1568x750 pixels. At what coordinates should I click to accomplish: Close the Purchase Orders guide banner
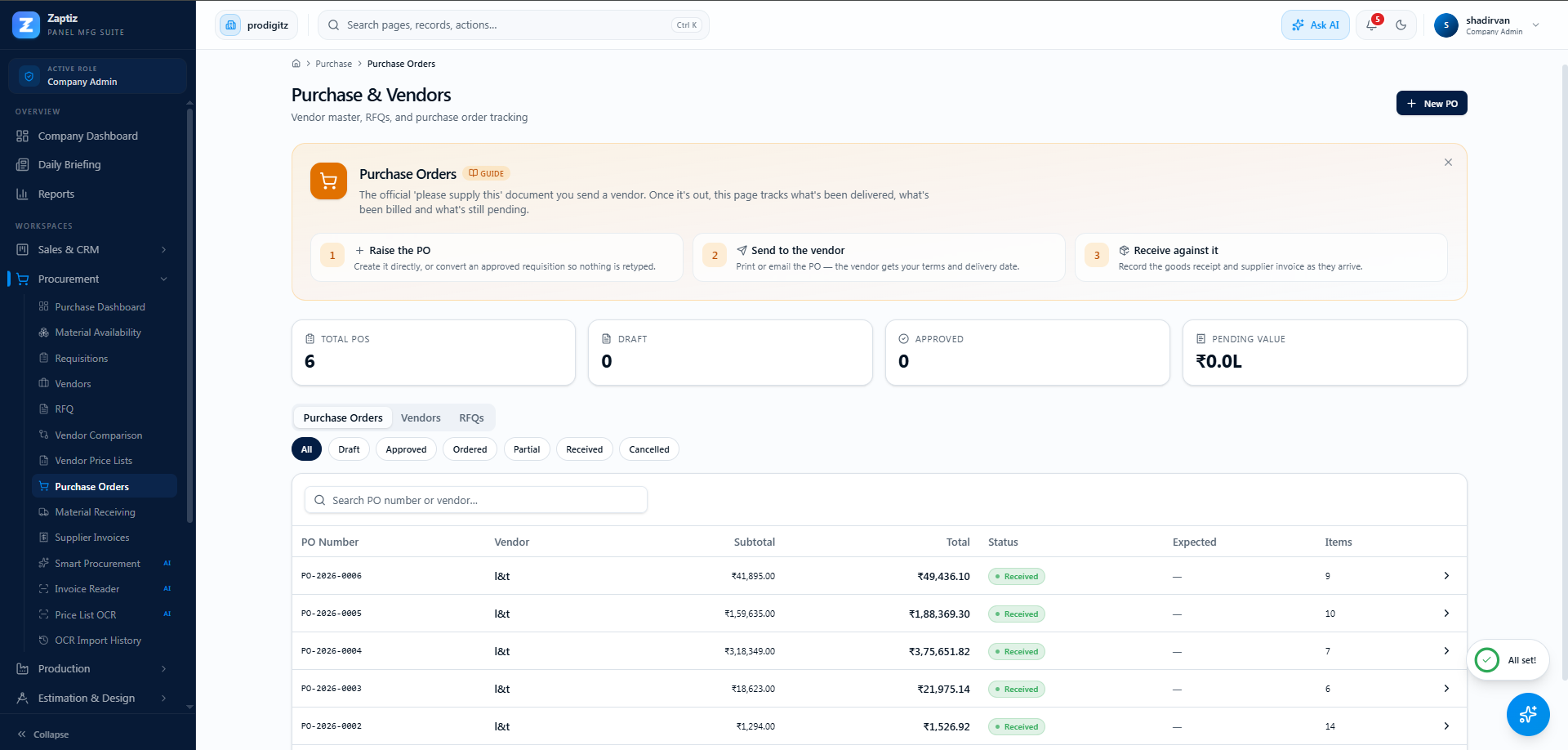[1448, 163]
